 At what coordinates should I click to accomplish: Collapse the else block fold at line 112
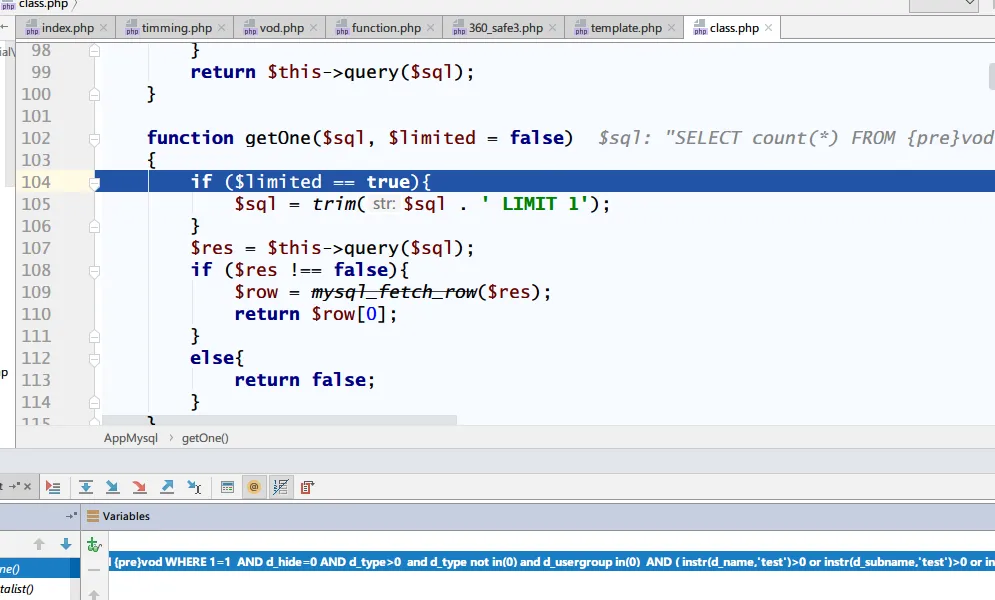95,358
